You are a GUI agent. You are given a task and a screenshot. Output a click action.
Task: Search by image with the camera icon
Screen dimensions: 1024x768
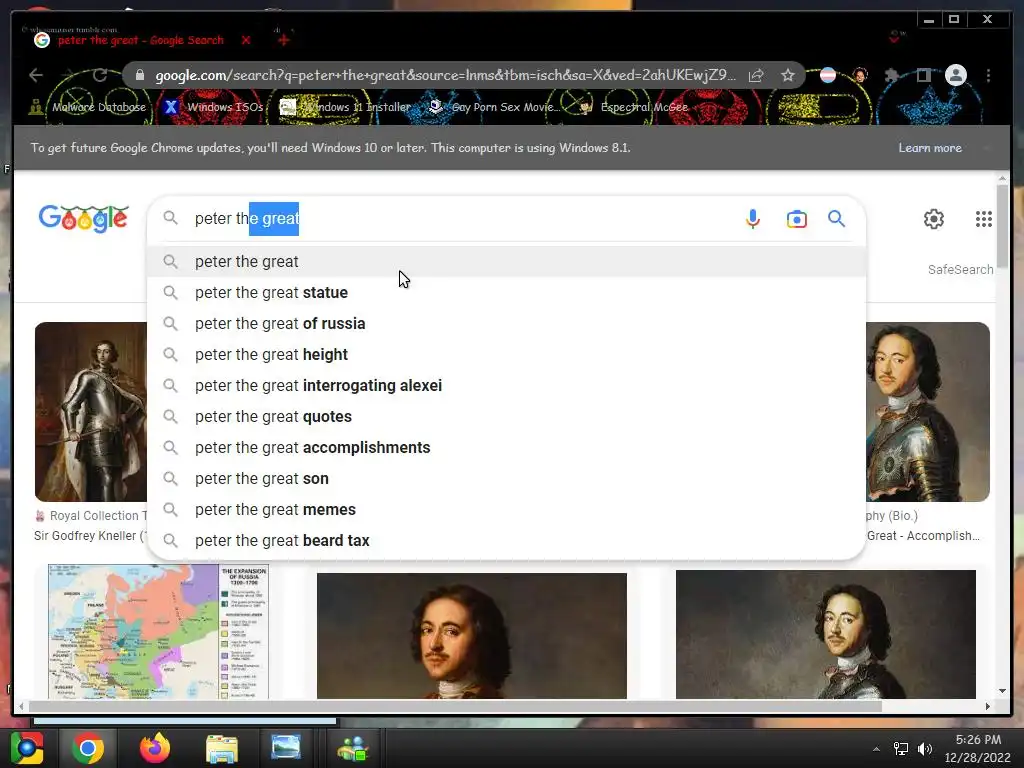[796, 219]
